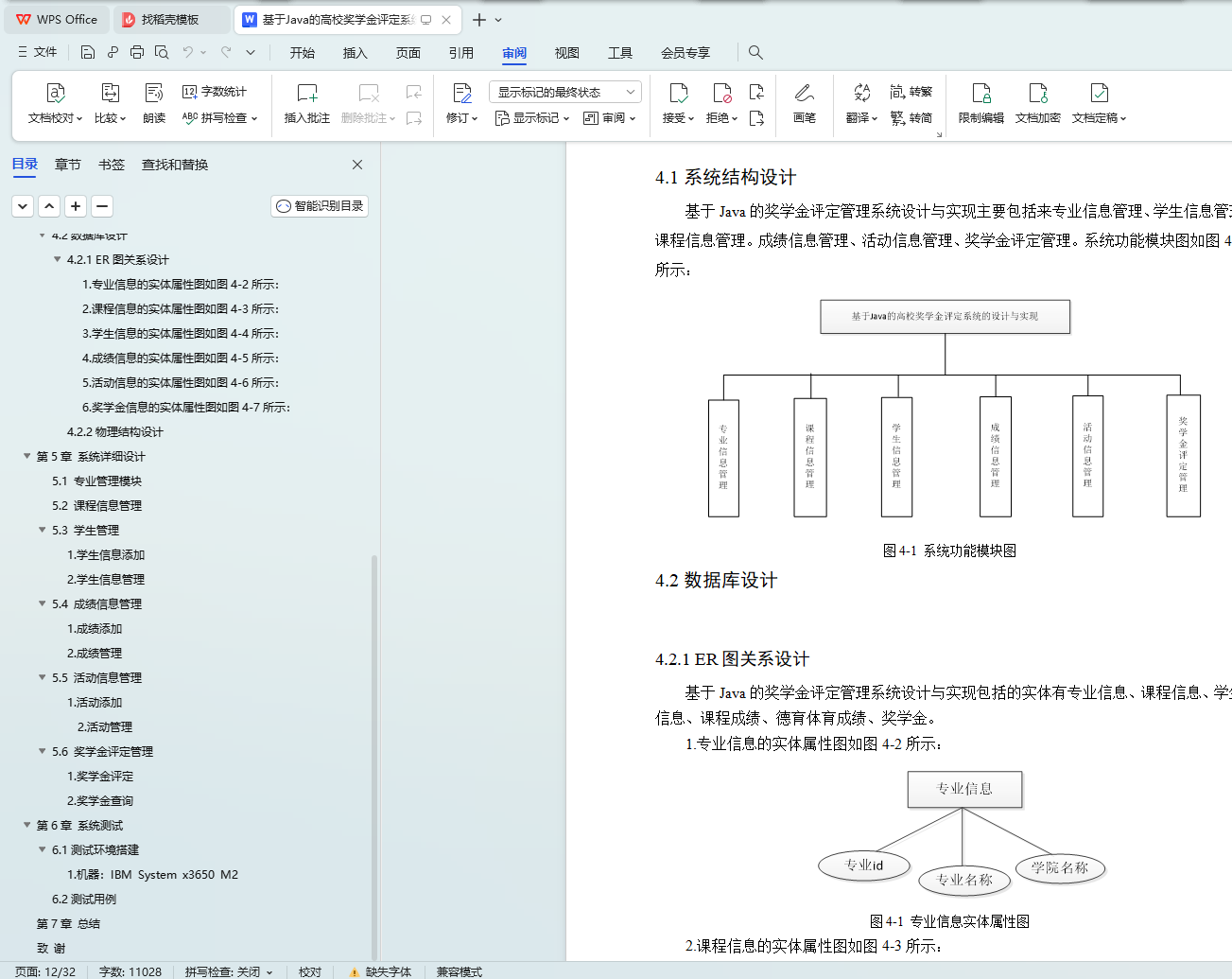This screenshot has width=1232, height=979.
Task: Switch to the 章节 pane tab
Action: [x=68, y=165]
